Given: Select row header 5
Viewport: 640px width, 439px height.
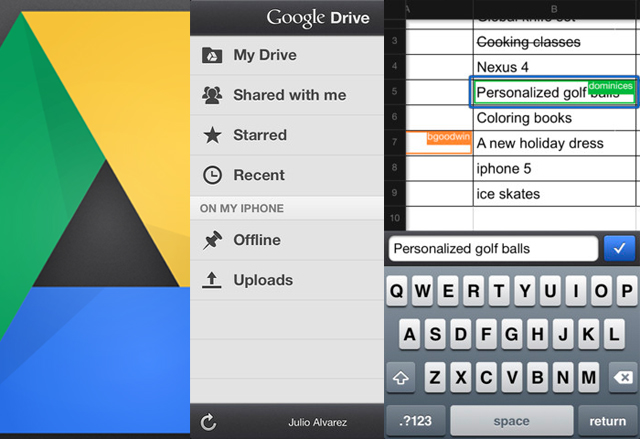Looking at the screenshot, I should point(395,91).
